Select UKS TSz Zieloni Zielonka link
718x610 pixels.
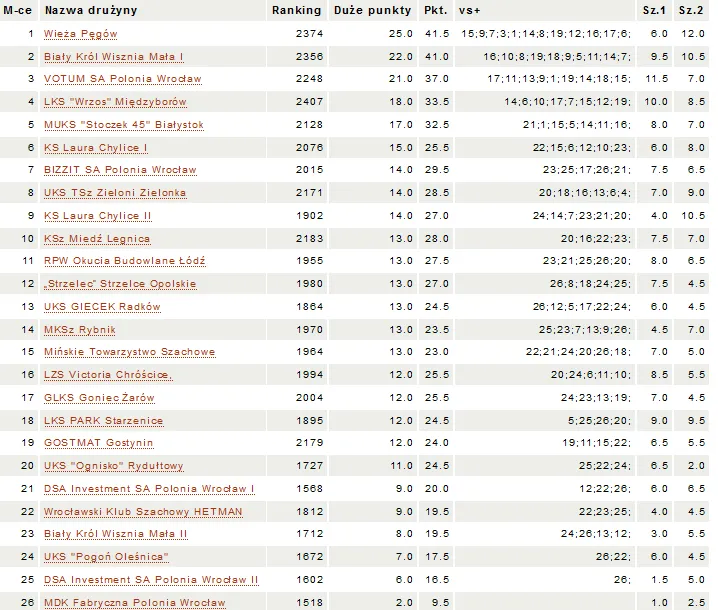(114, 193)
